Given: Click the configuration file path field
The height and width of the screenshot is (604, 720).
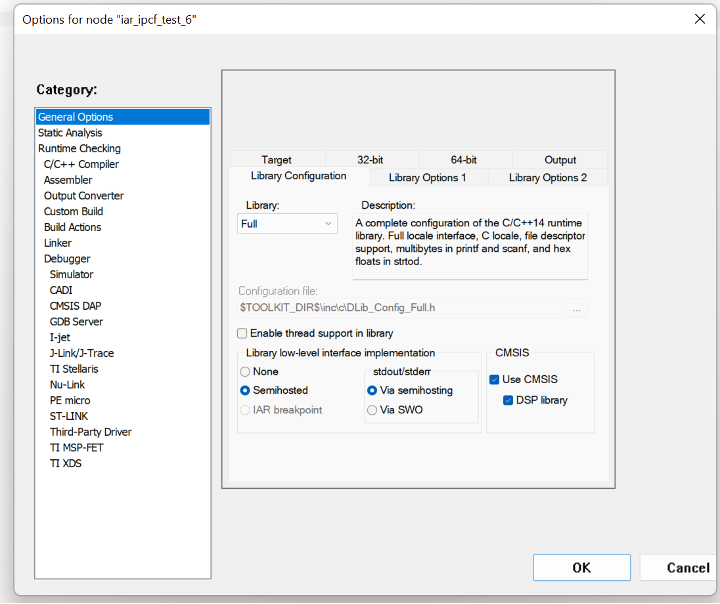Looking at the screenshot, I should pos(400,309).
